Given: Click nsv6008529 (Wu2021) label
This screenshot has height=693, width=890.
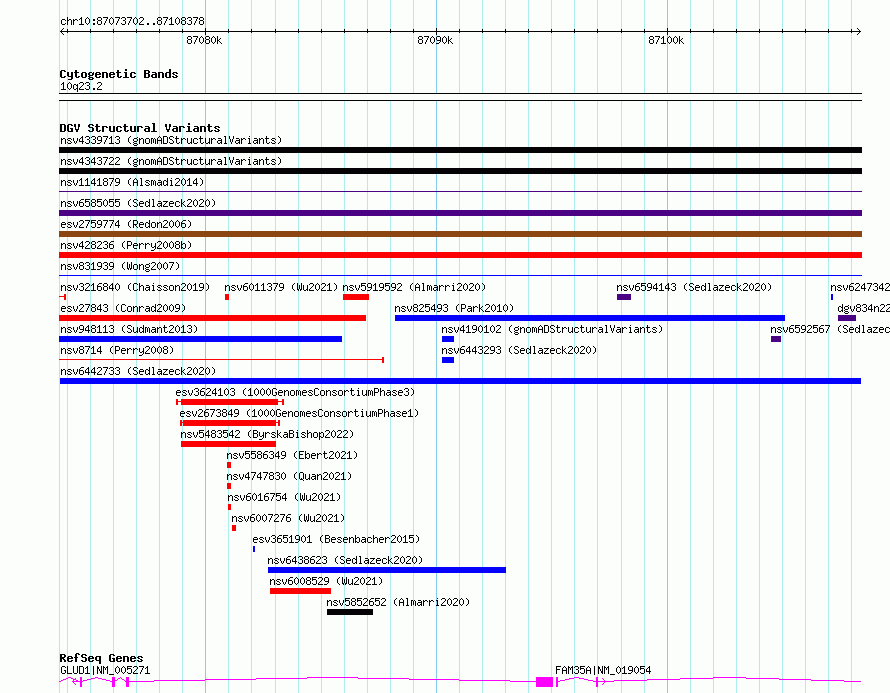Looking at the screenshot, I should point(326,581).
